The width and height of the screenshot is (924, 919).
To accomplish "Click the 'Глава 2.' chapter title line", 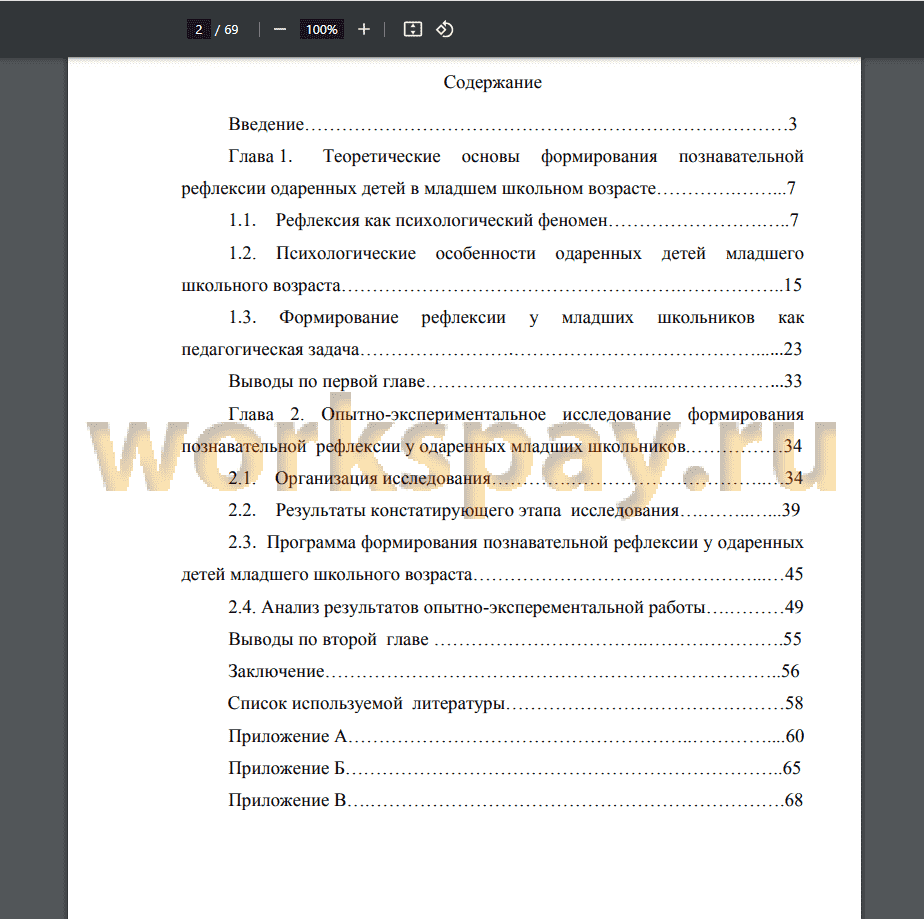I will point(516,414).
